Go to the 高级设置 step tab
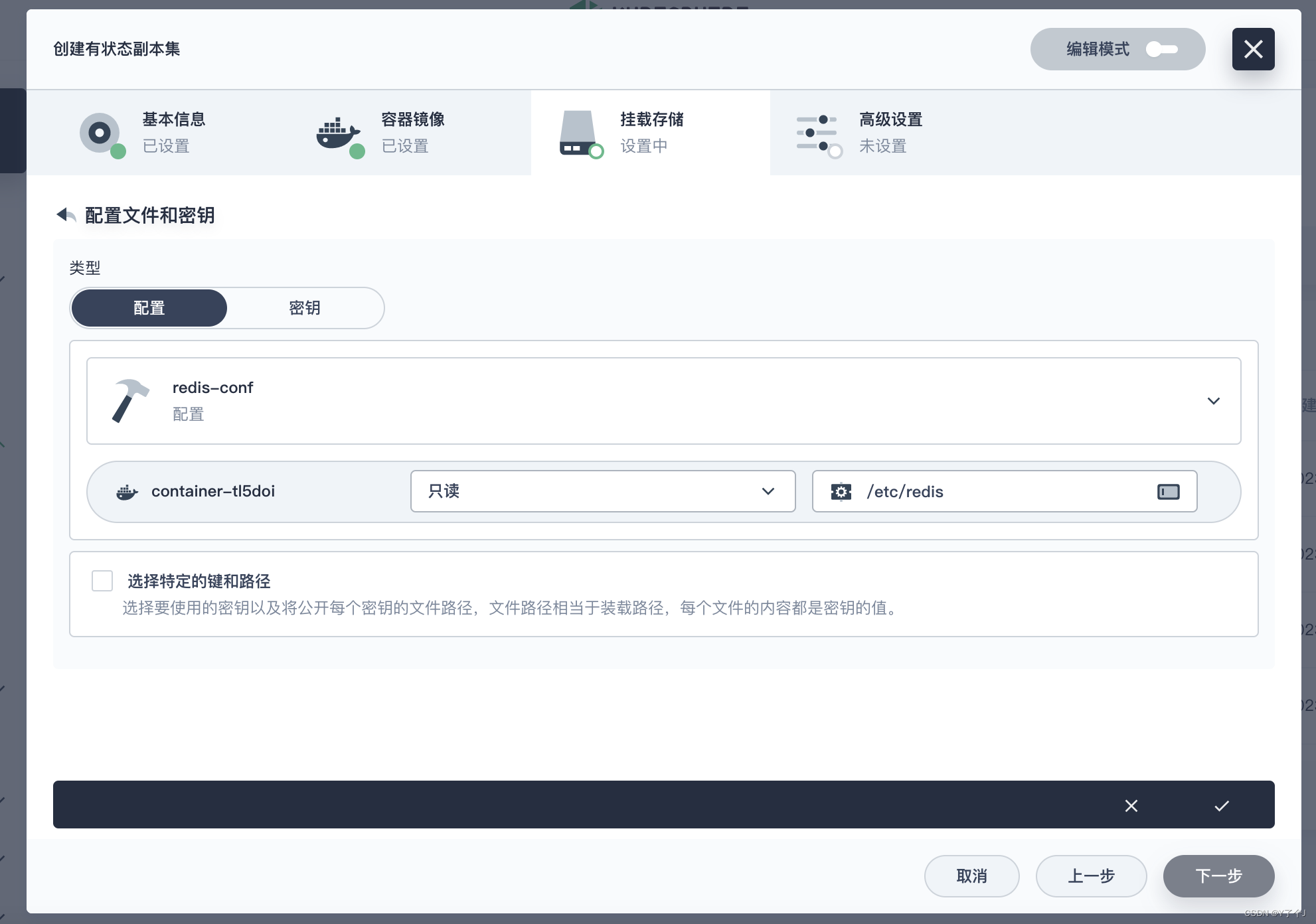 coord(890,133)
